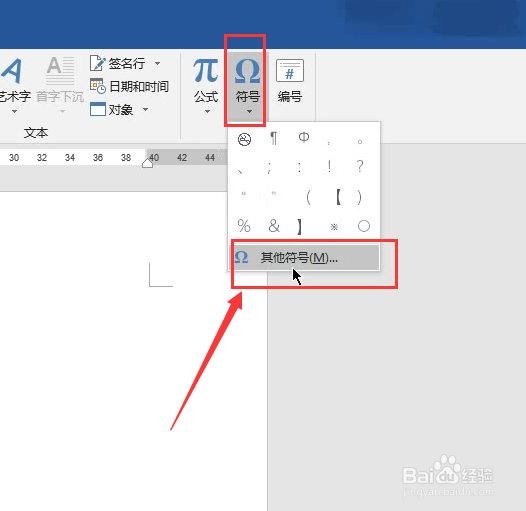
Task: Open 其他符号(M)... menu entry
Action: [304, 257]
